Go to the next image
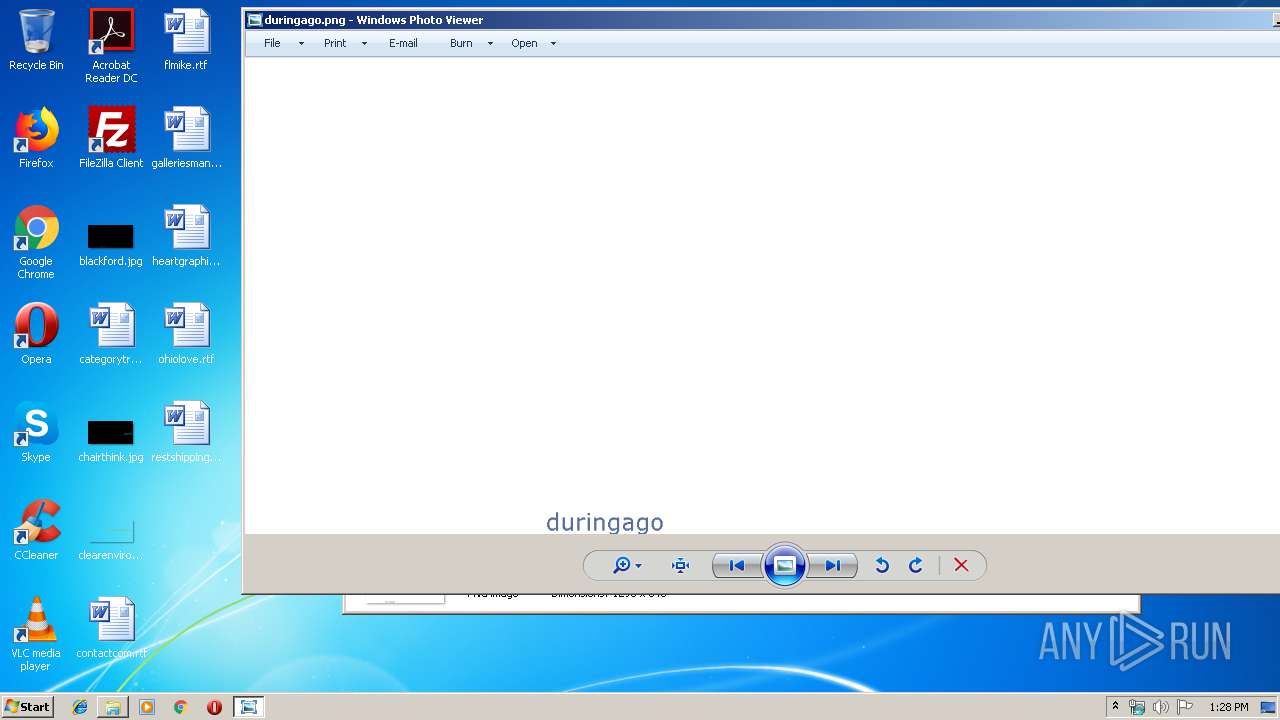The image size is (1280, 720). coord(832,566)
